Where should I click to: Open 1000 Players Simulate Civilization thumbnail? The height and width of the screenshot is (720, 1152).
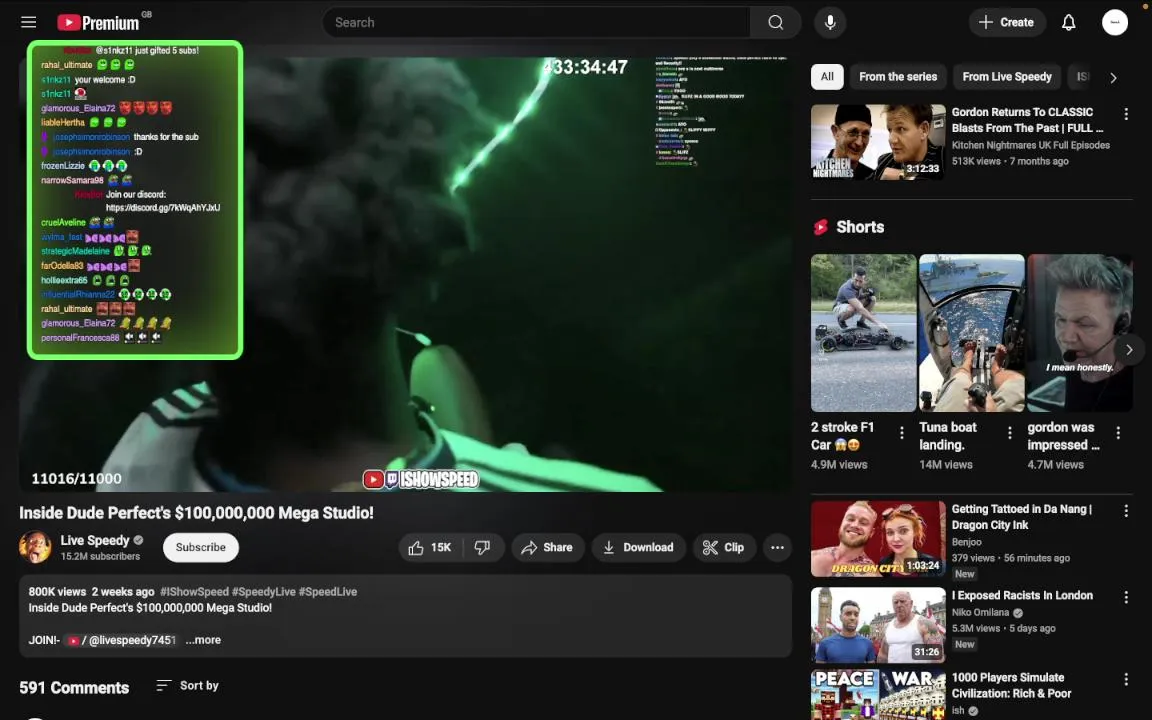click(x=878, y=694)
